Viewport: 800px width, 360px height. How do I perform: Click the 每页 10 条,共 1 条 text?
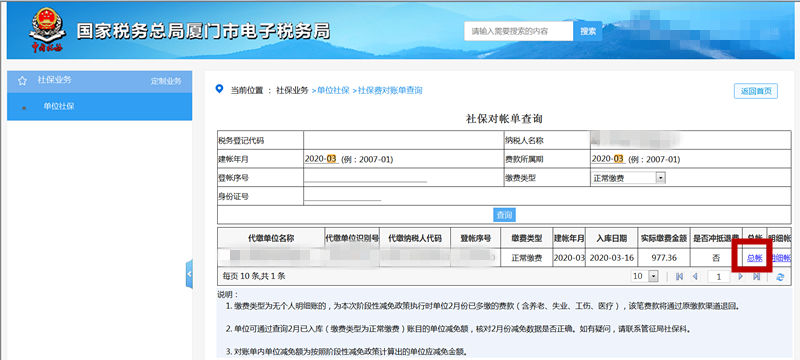click(x=254, y=276)
